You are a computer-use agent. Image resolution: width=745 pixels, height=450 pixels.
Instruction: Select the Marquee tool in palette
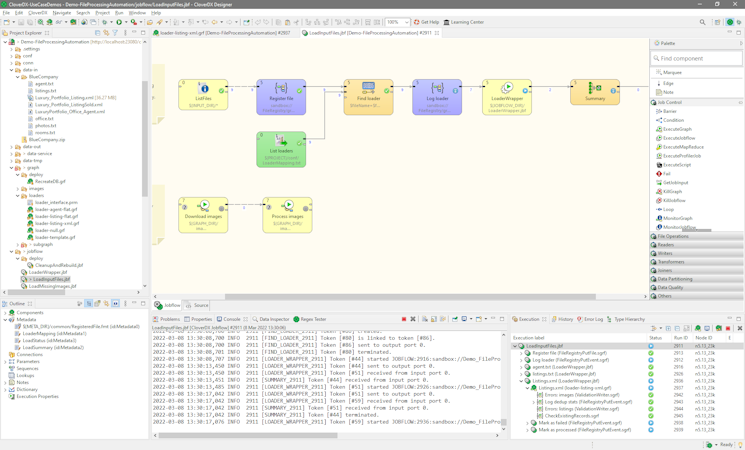coord(672,72)
